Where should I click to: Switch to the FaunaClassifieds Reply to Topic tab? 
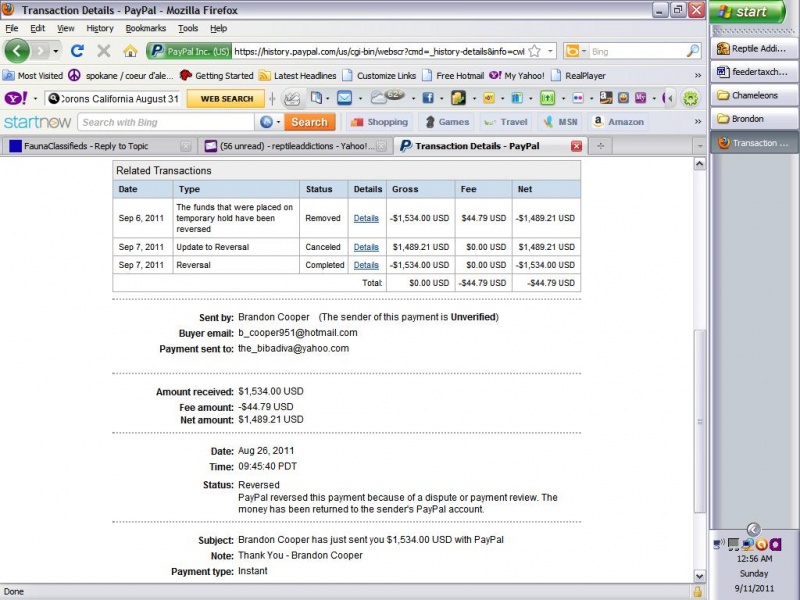pyautogui.click(x=98, y=146)
